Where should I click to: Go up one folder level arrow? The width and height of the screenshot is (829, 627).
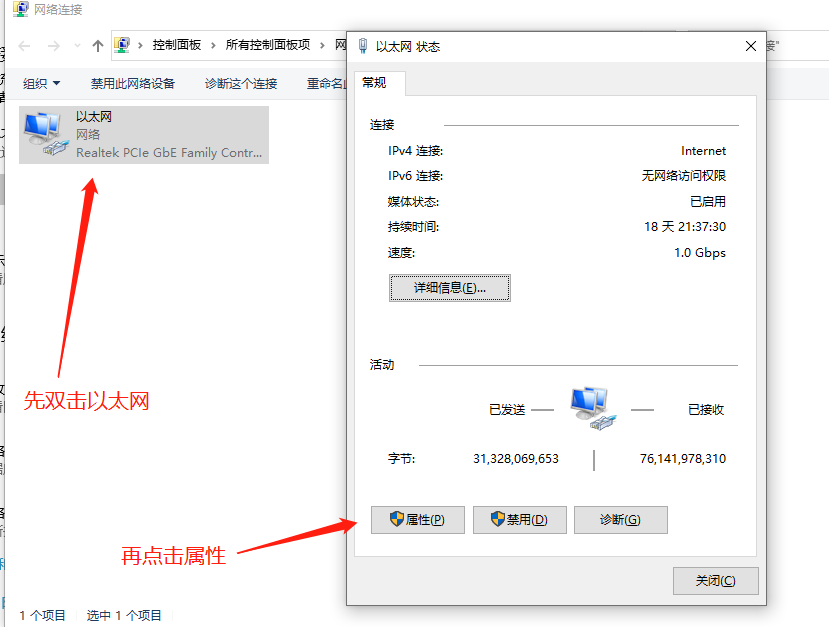pyautogui.click(x=97, y=46)
